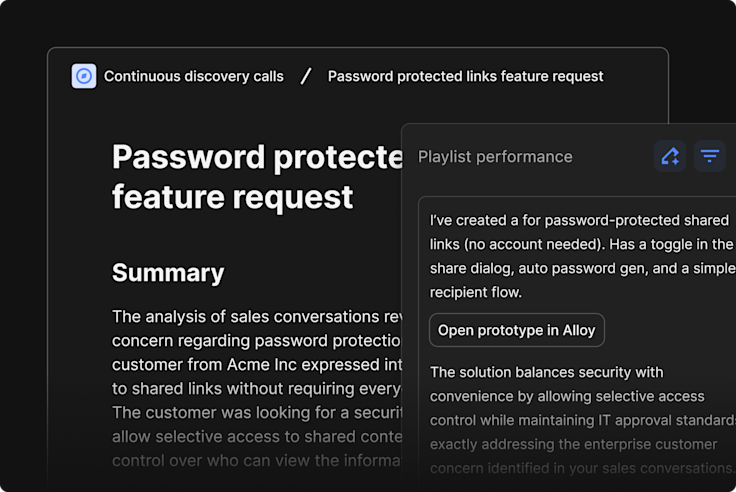The height and width of the screenshot is (492, 736).
Task: Select the Summary section heading
Action: click(168, 273)
